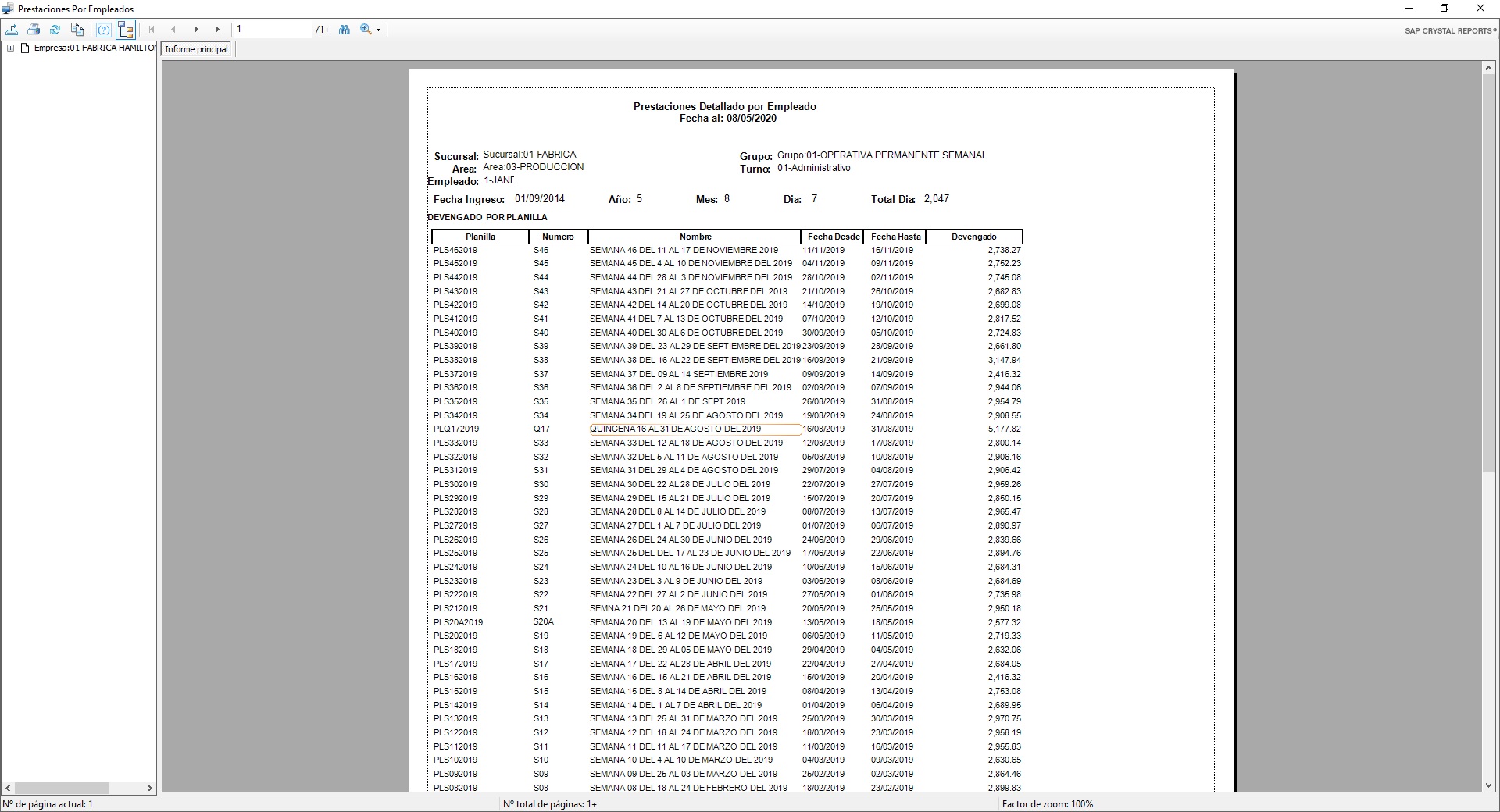The width and height of the screenshot is (1500, 812).
Task: Click the current page number field
Action: 273,30
